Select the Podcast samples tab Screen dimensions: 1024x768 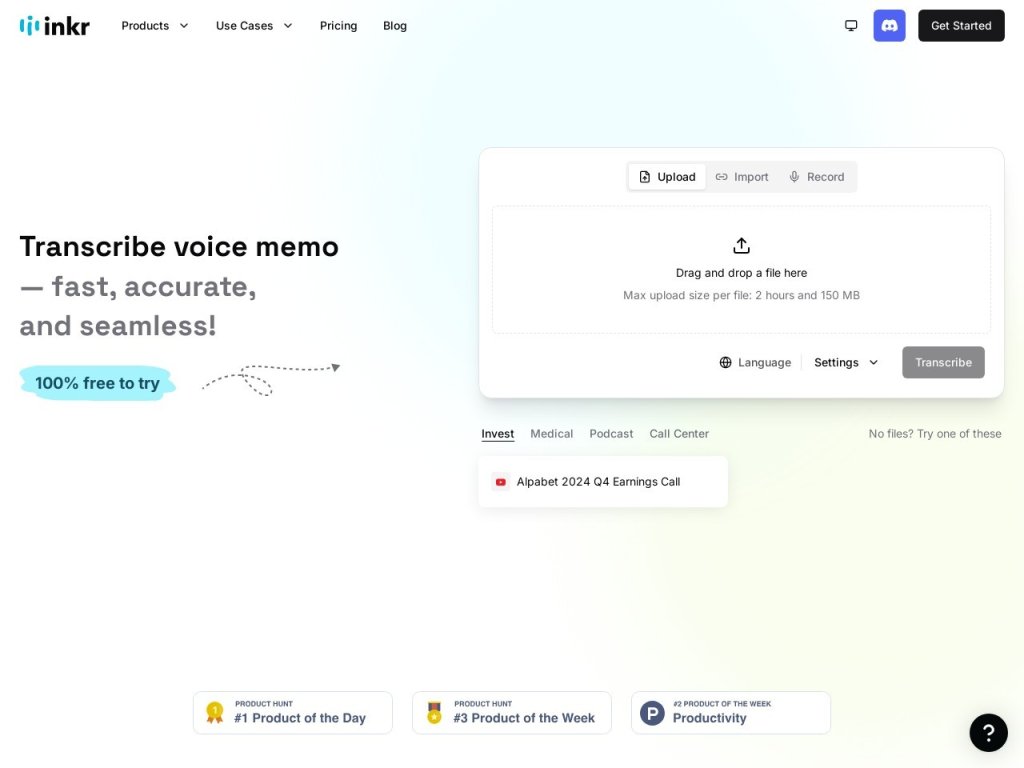point(611,434)
